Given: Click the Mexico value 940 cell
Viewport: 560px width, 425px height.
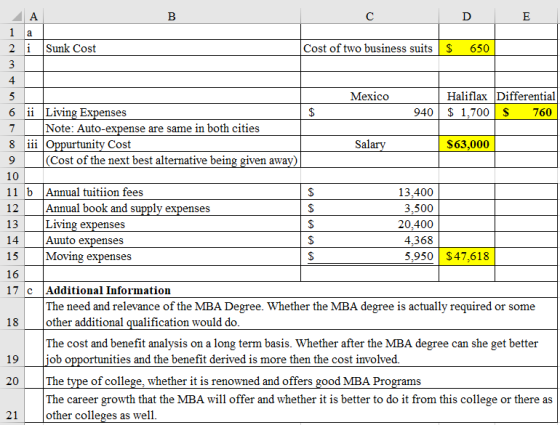Looking at the screenshot, I should 369,112.
